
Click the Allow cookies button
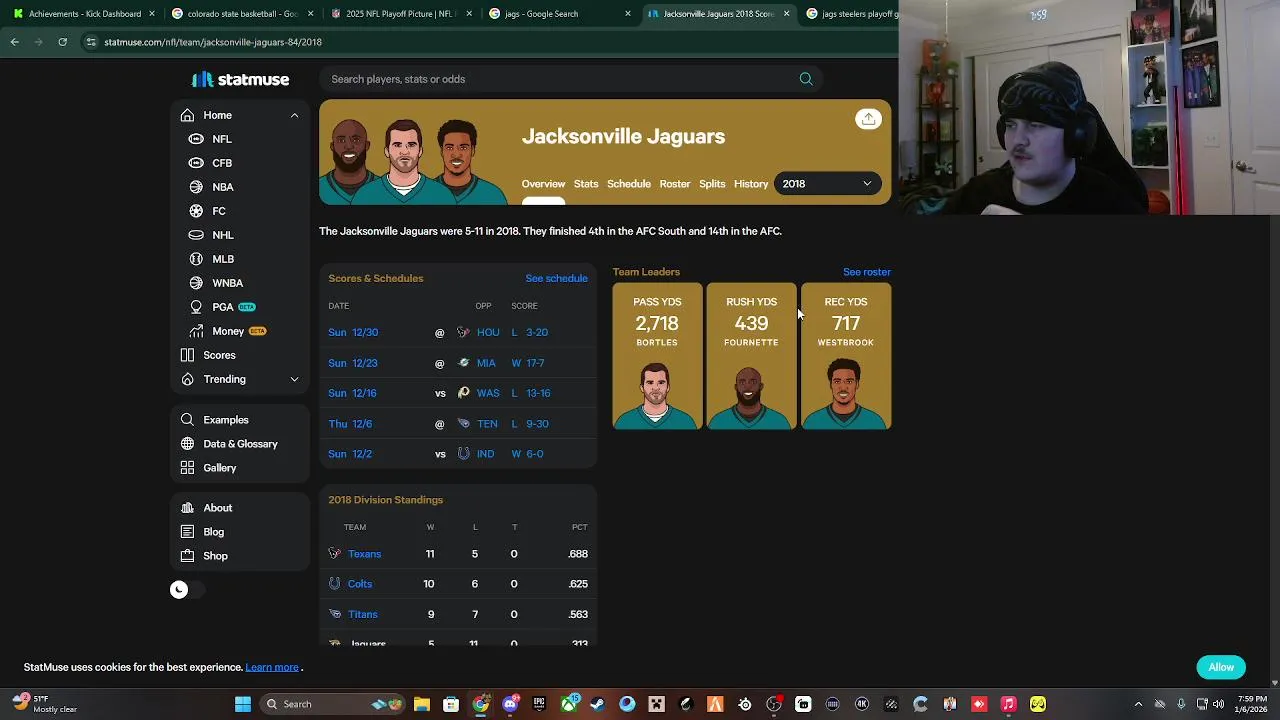coord(1221,667)
